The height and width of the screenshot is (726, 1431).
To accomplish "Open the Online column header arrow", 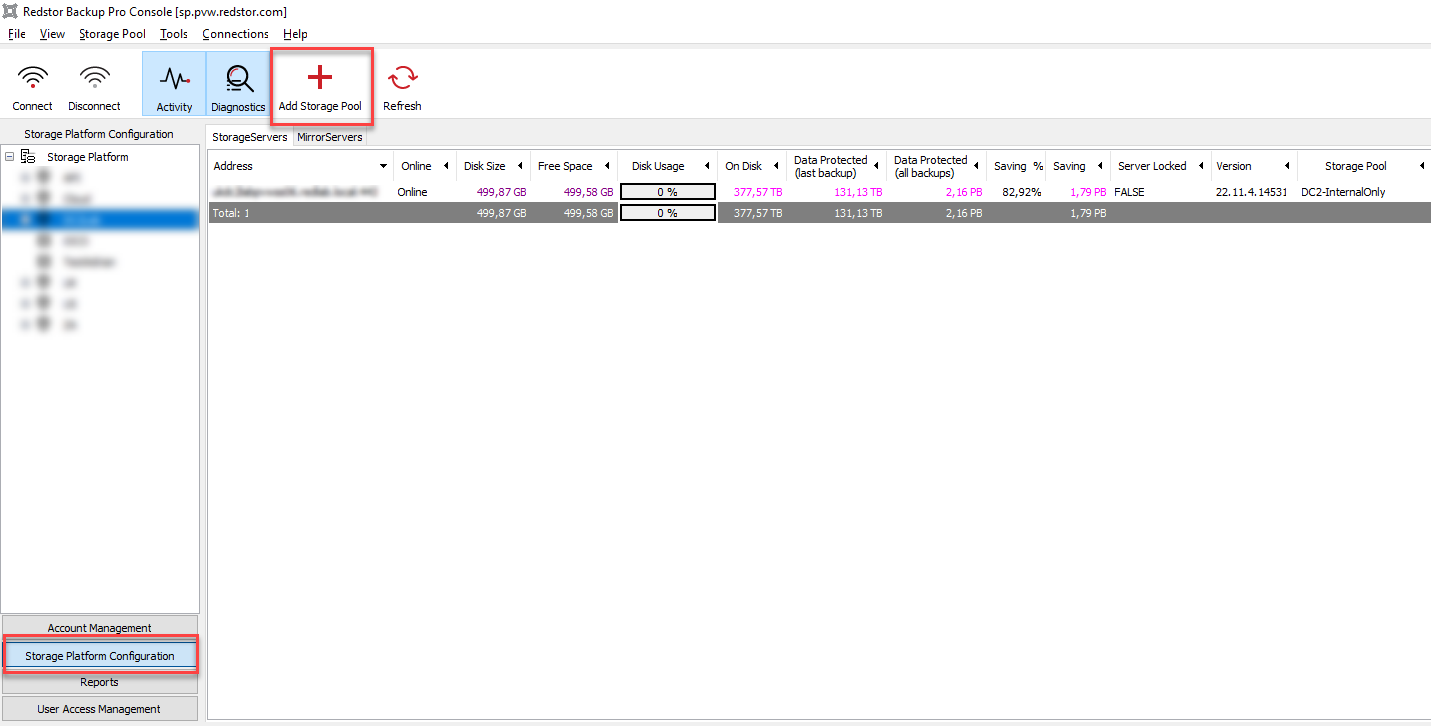I will coord(445,166).
